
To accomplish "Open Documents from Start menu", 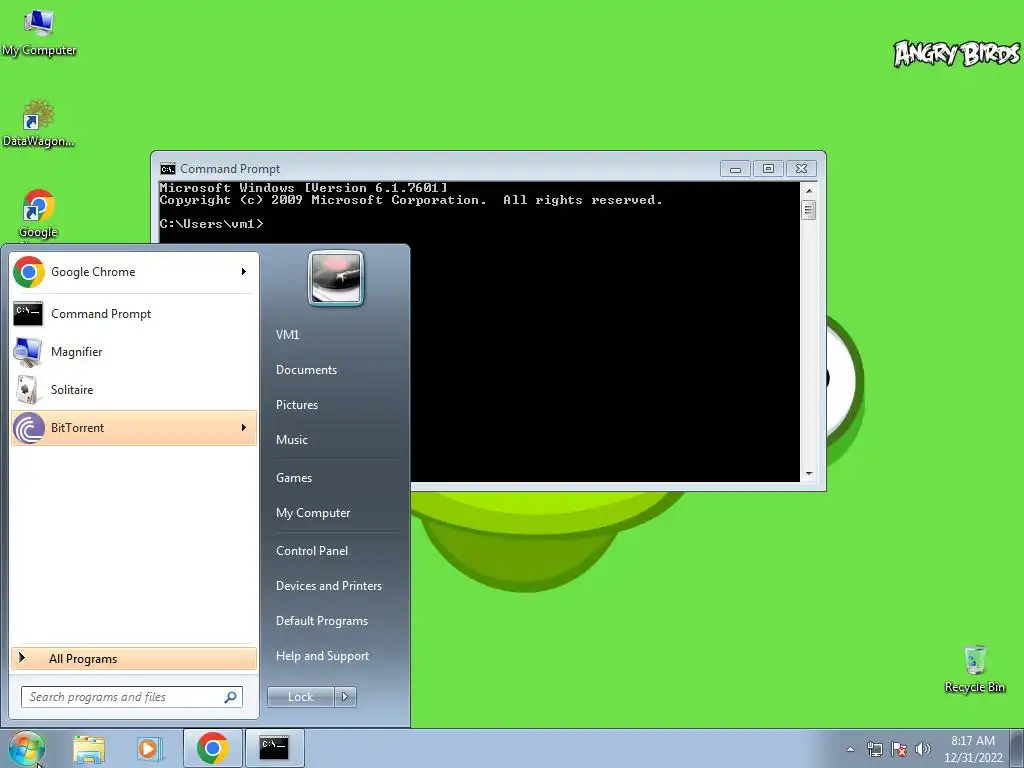I will coord(306,370).
